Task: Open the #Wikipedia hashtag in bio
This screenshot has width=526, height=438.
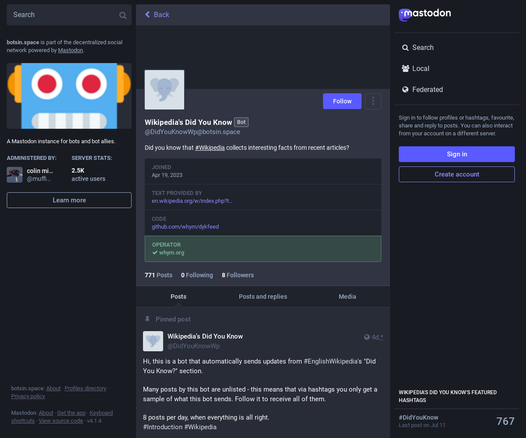Action: point(210,148)
